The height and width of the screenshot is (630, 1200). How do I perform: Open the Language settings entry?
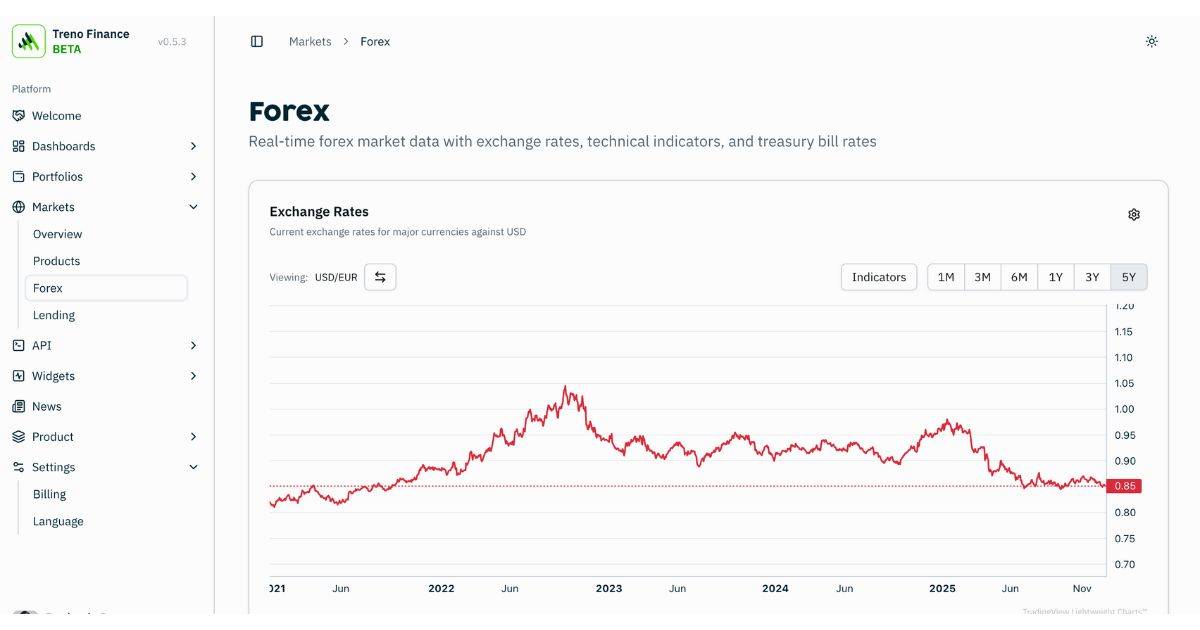(x=58, y=520)
